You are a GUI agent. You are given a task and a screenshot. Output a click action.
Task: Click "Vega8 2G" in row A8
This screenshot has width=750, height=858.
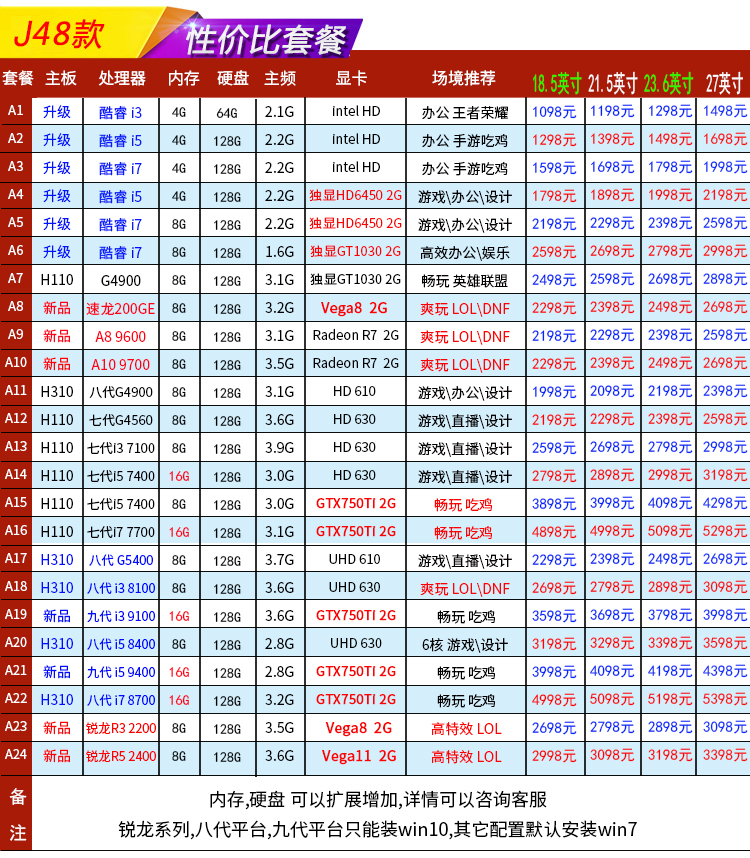(x=354, y=308)
